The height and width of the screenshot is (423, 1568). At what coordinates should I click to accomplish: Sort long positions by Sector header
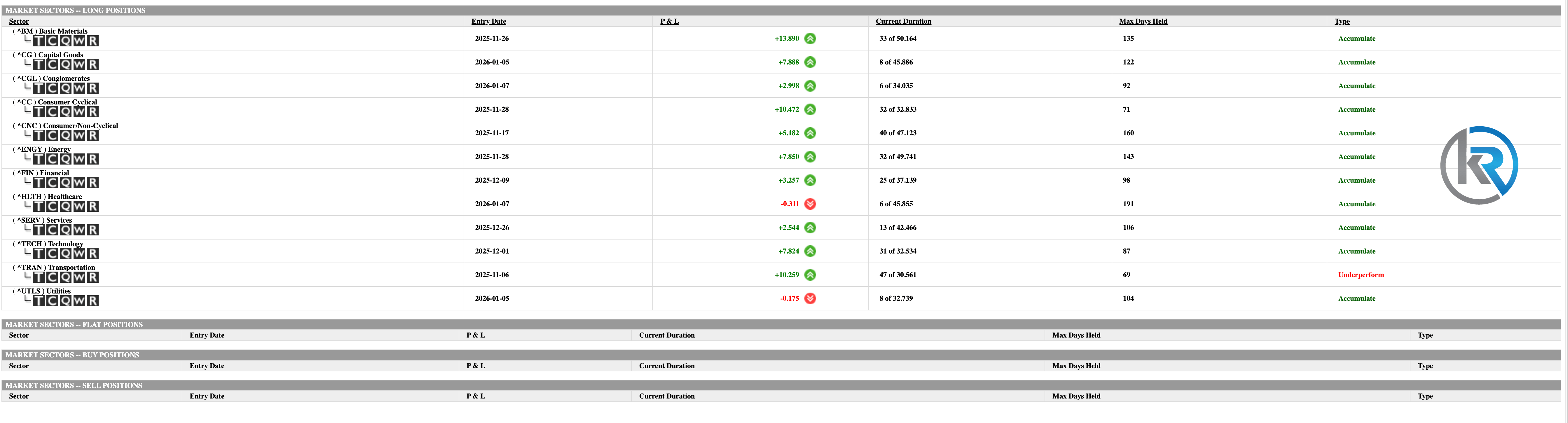pos(19,21)
